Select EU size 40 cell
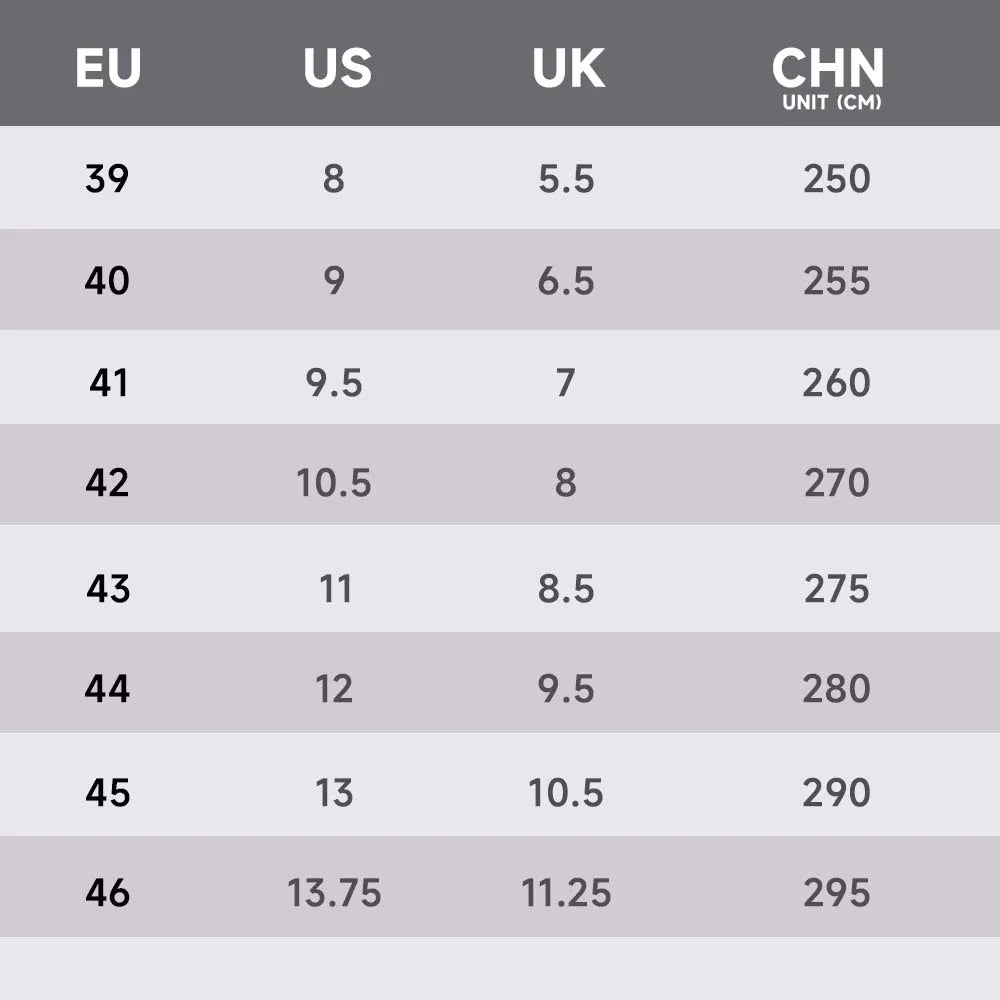Viewport: 1000px width, 1000px height. point(107,281)
